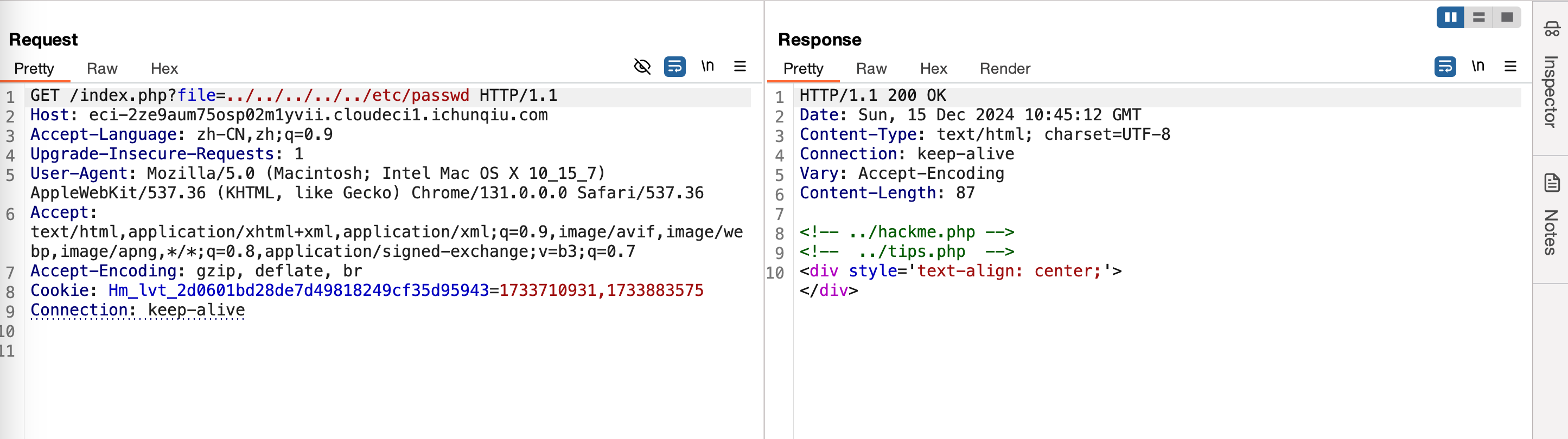
Task: Click HTTP/1.1 200 OK status line
Action: click(873, 95)
